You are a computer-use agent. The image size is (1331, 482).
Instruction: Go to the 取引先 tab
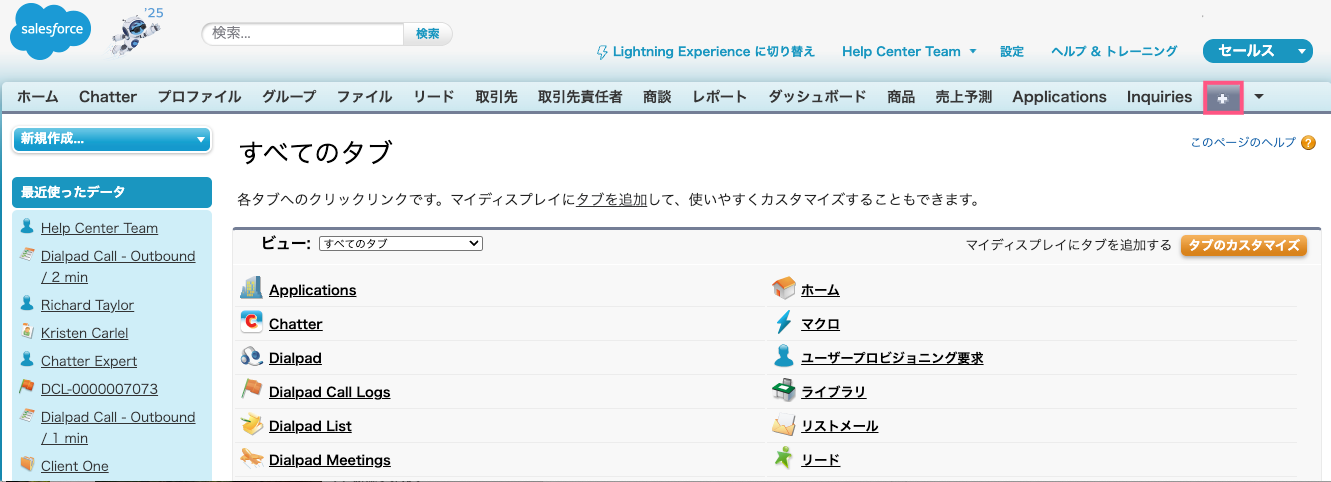point(496,97)
